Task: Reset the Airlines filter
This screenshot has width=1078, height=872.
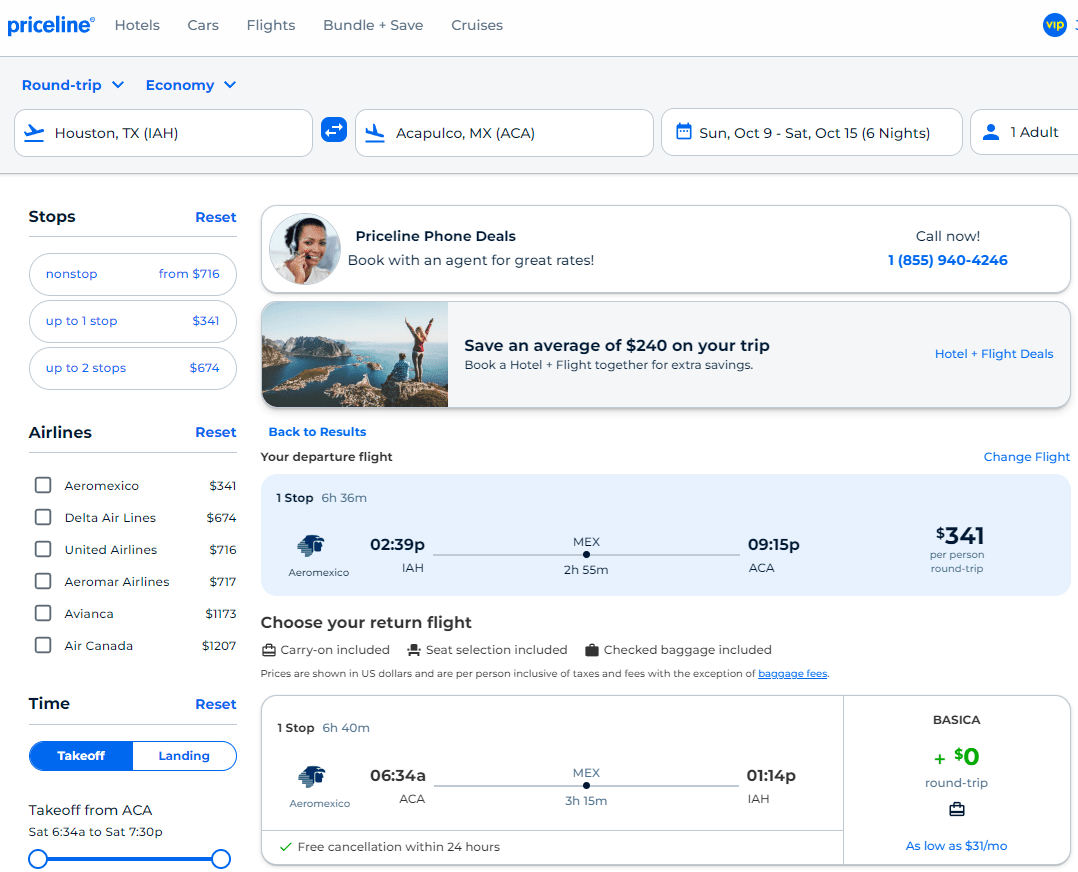Action: (216, 433)
